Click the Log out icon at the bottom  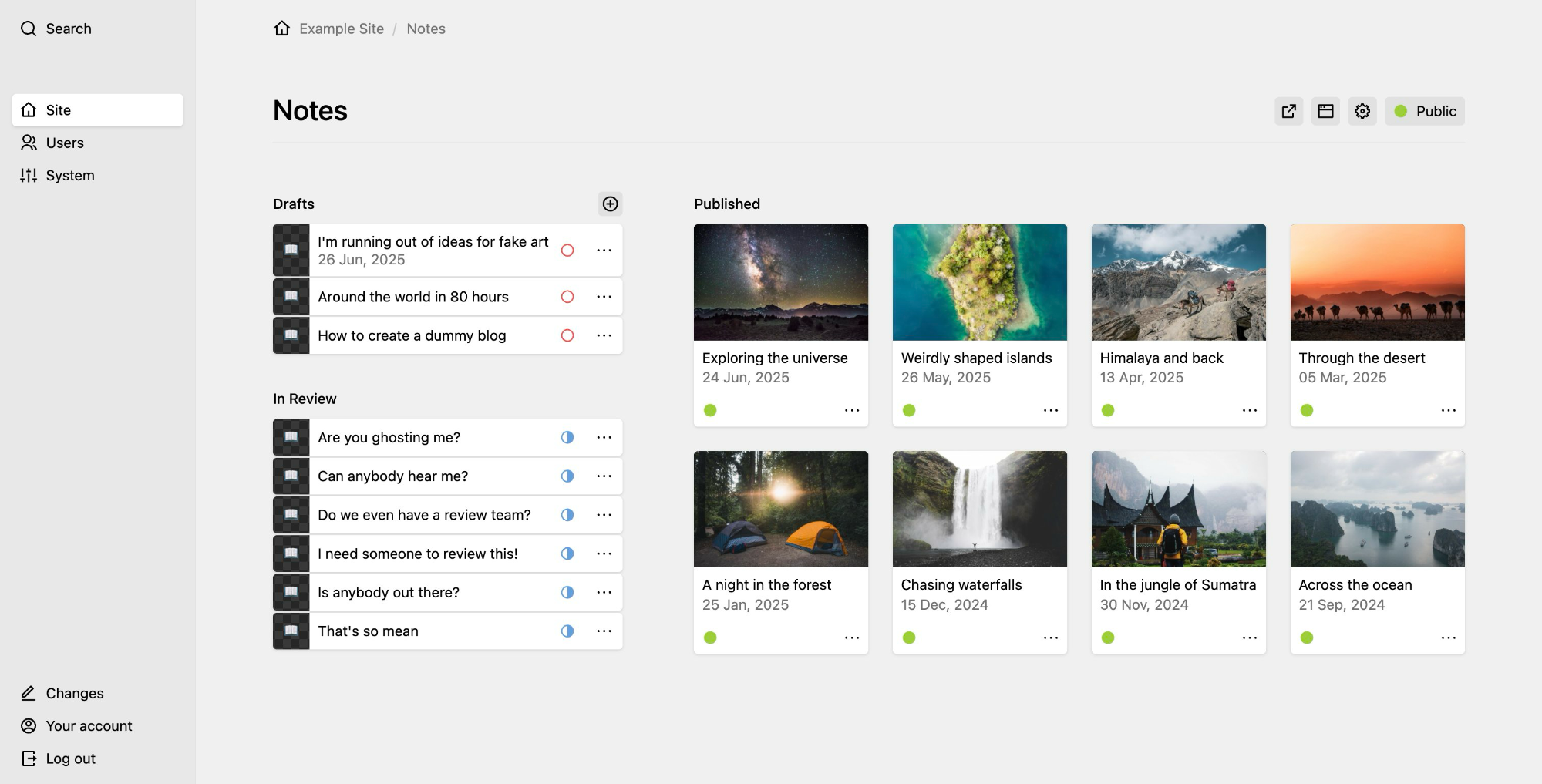click(29, 758)
